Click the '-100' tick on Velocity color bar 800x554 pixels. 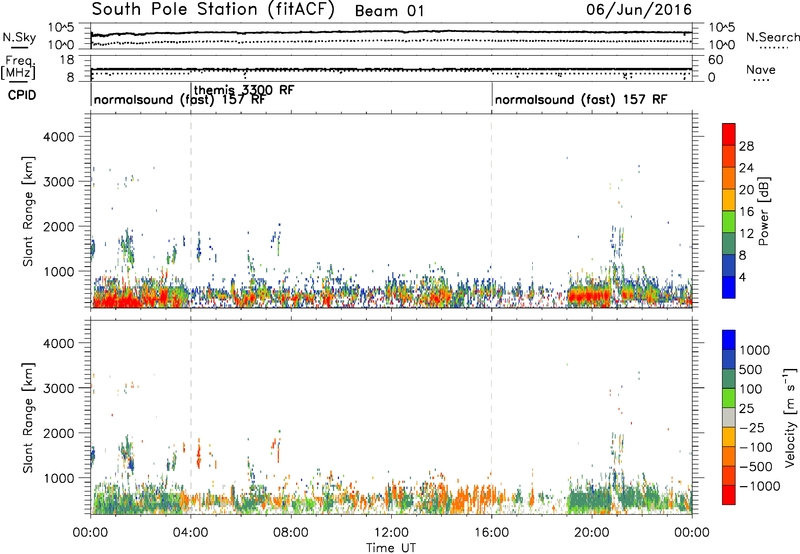click(x=755, y=447)
